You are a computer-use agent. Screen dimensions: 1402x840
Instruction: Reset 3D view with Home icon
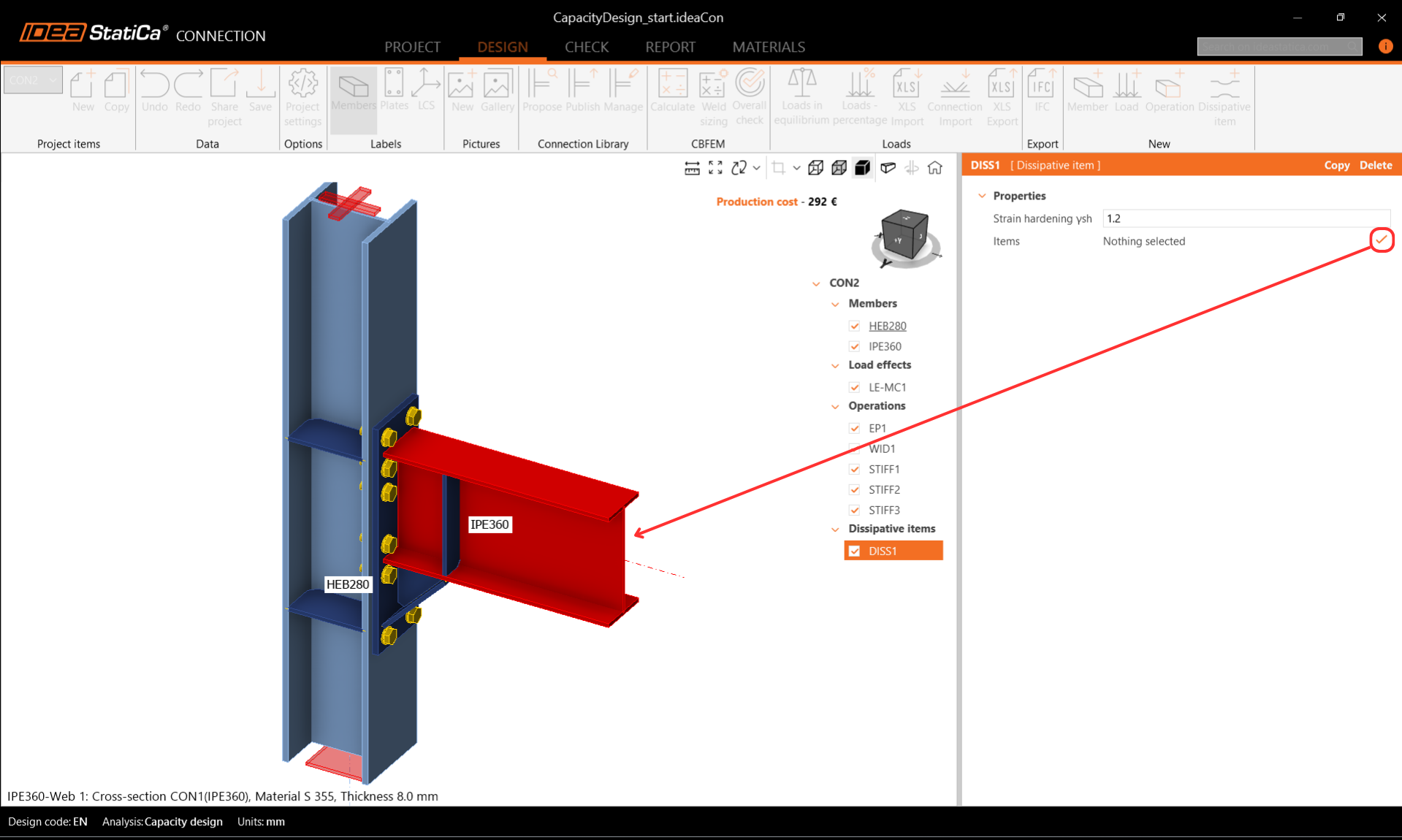[x=934, y=168]
